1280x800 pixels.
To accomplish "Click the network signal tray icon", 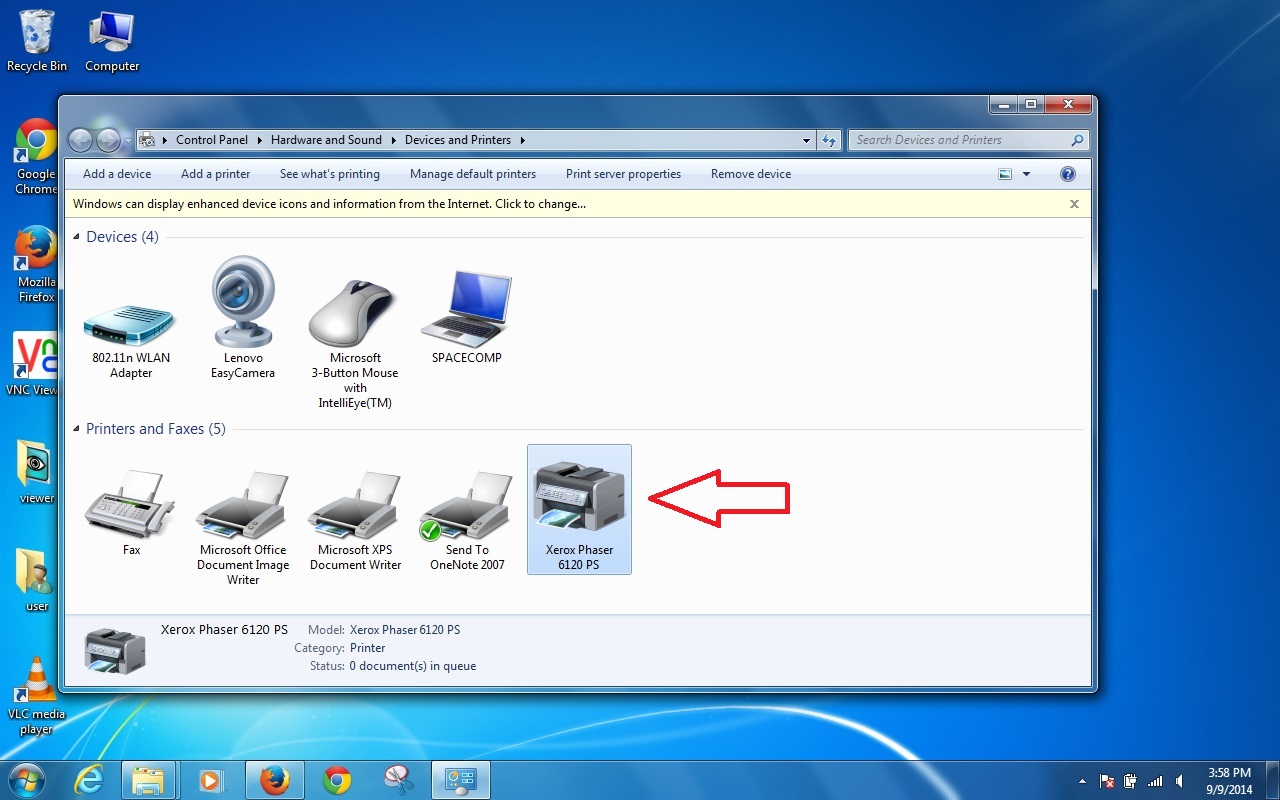I will click(1155, 781).
